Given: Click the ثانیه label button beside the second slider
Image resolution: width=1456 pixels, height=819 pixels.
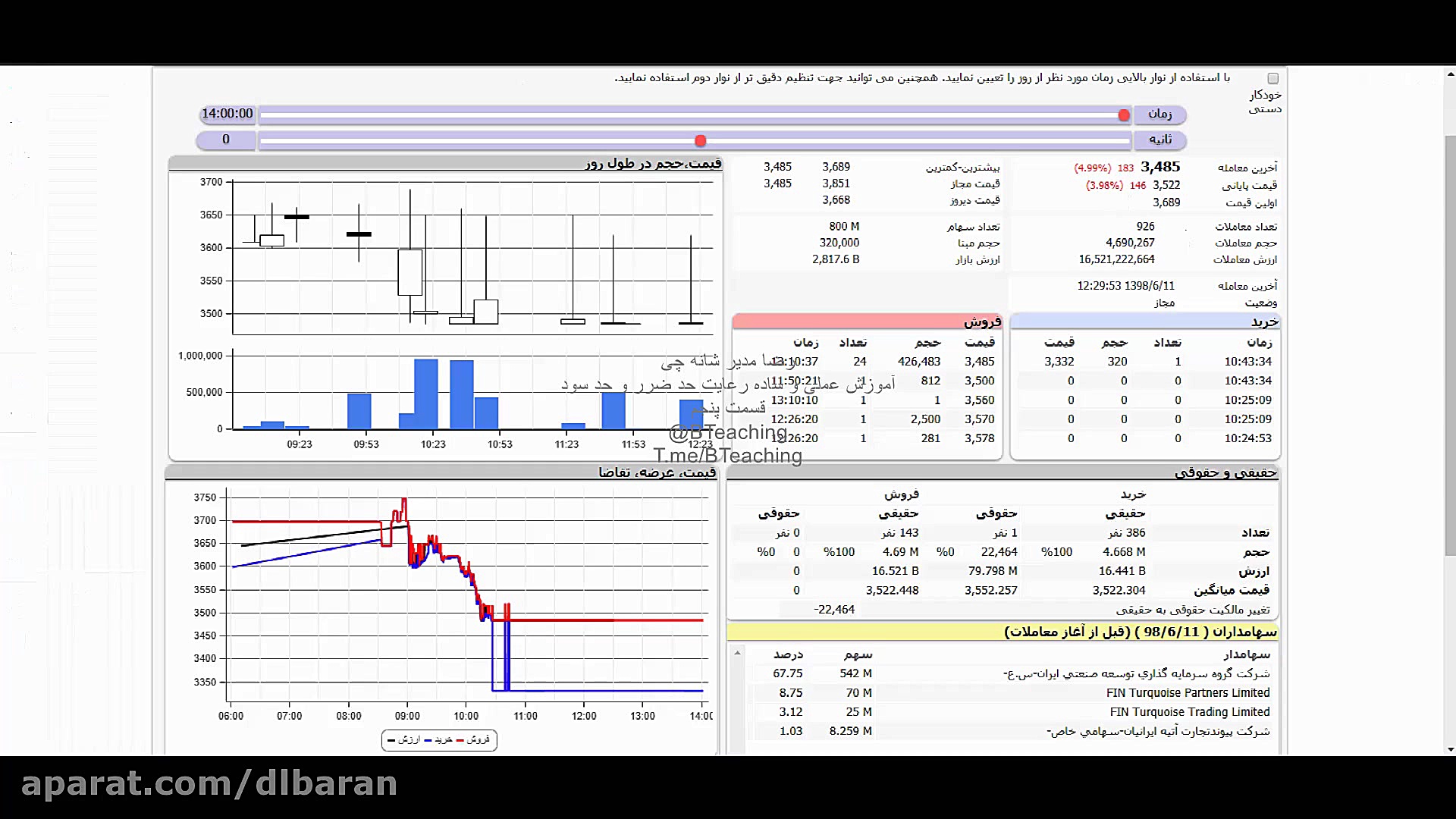Looking at the screenshot, I should pyautogui.click(x=1159, y=140).
